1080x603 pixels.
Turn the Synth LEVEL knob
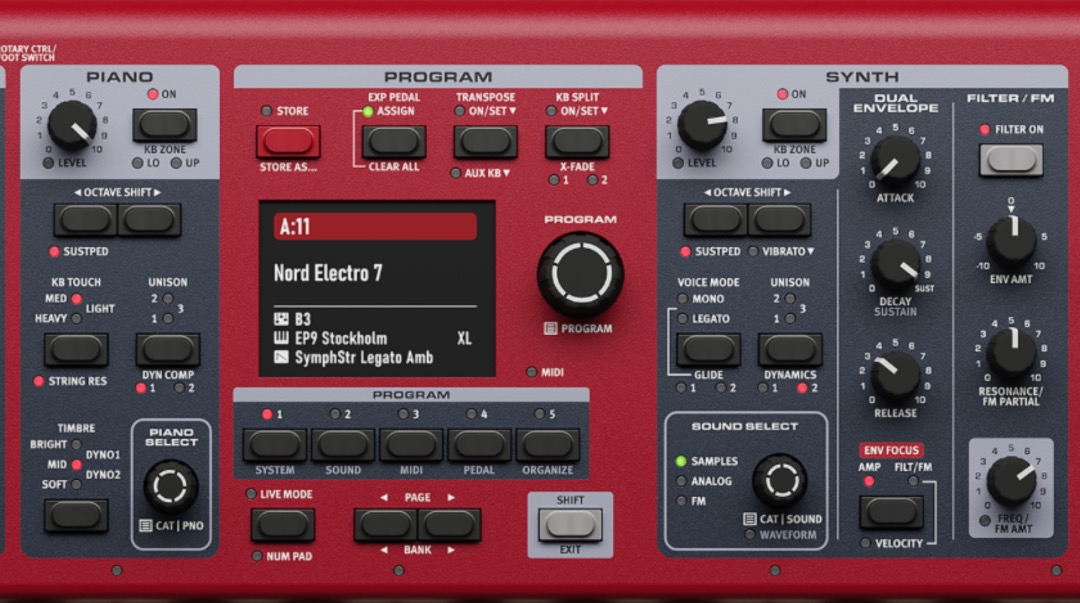click(x=702, y=126)
